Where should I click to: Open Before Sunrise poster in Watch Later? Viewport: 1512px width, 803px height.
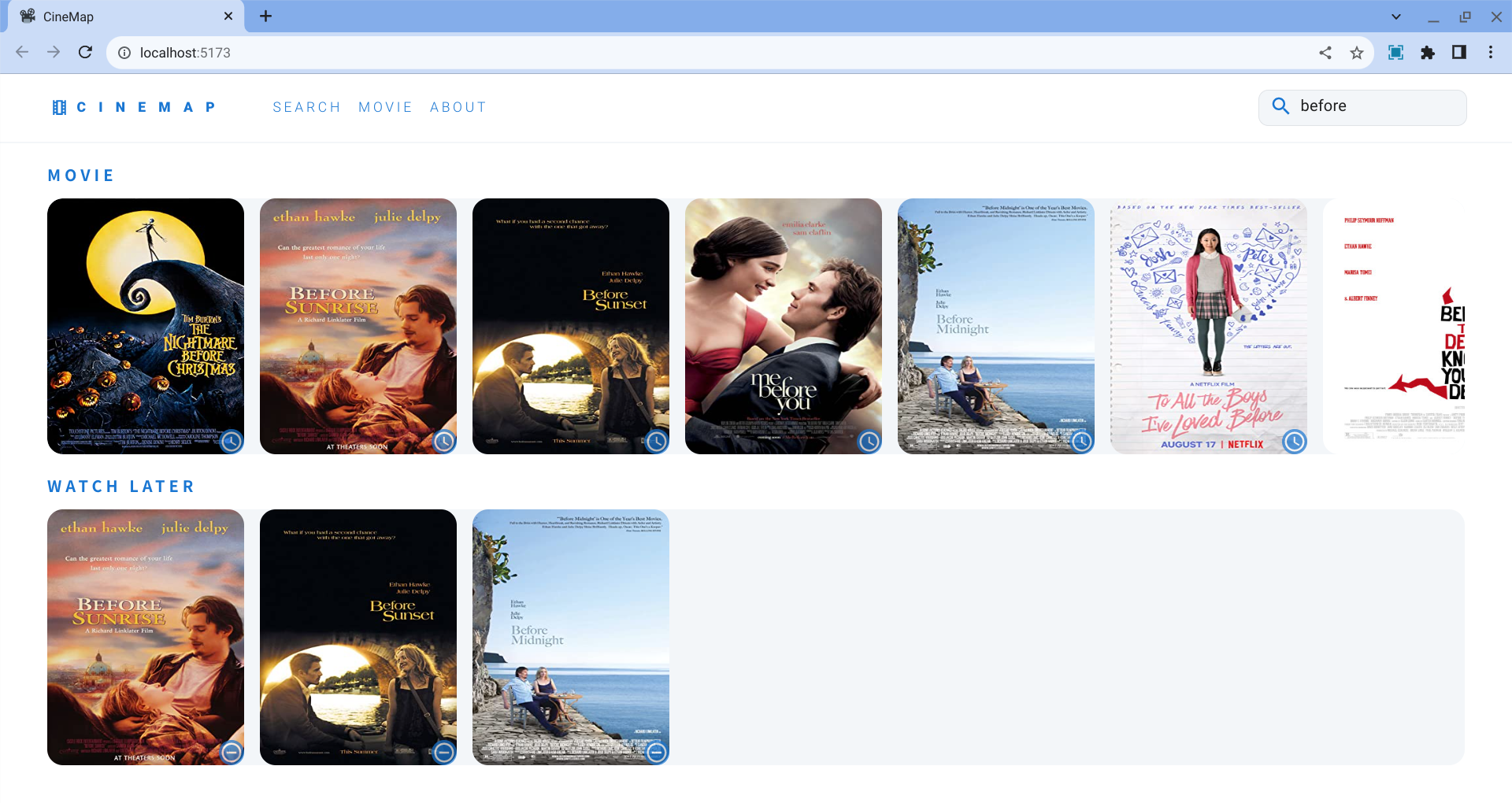[146, 637]
